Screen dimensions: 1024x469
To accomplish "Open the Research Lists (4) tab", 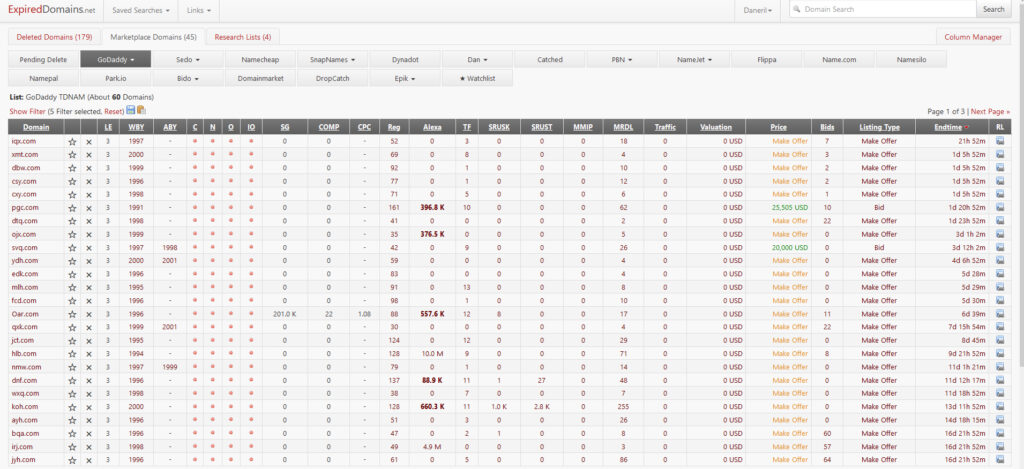I will coord(243,37).
